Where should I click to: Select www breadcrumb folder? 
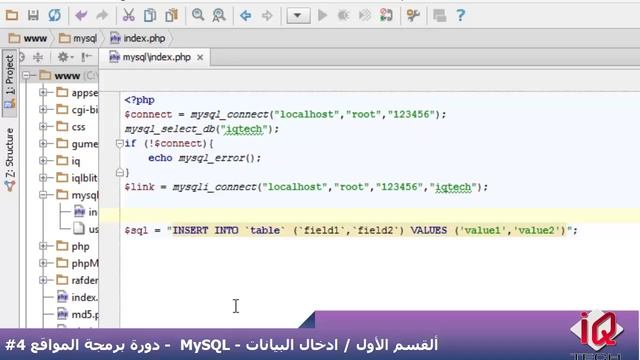coord(28,38)
